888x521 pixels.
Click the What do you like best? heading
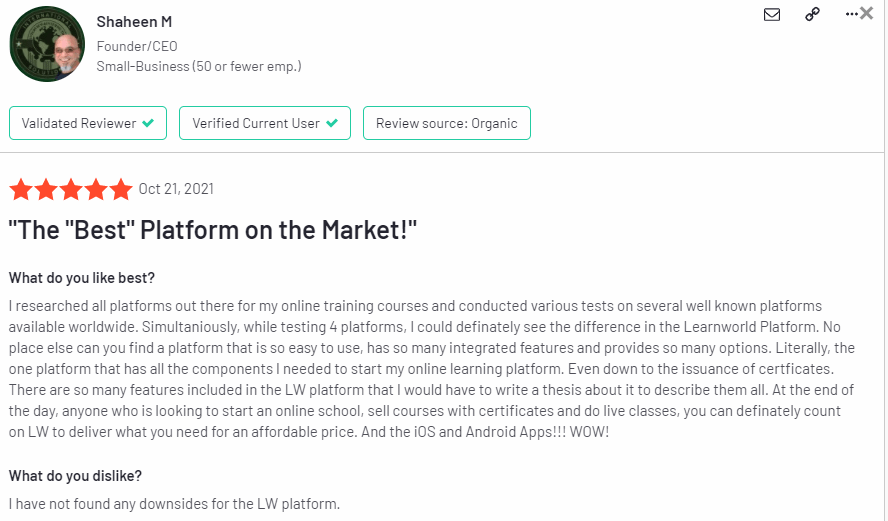(82, 278)
